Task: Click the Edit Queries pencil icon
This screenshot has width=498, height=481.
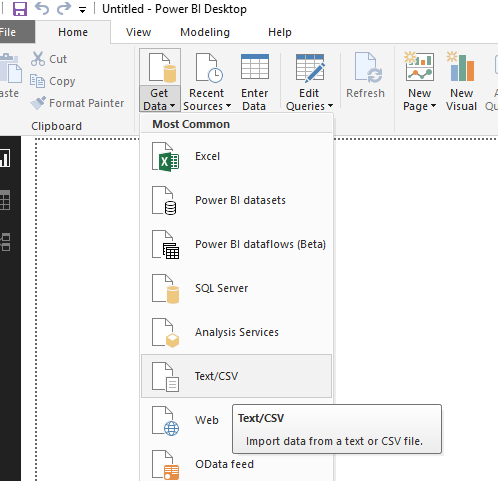Action: (310, 68)
